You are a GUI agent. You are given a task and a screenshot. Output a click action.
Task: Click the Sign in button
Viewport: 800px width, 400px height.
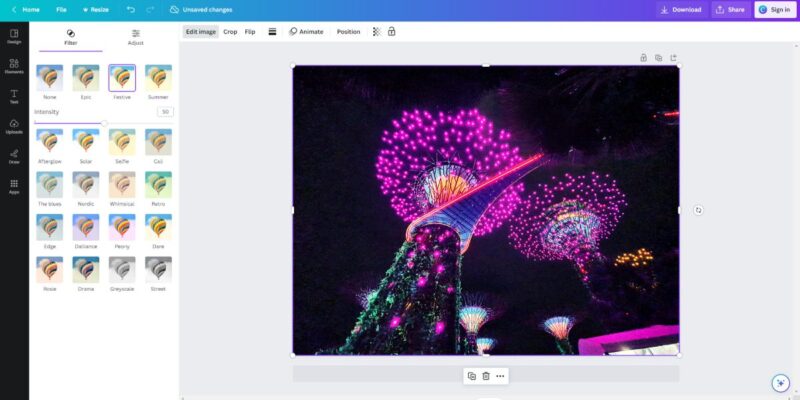pyautogui.click(x=775, y=10)
